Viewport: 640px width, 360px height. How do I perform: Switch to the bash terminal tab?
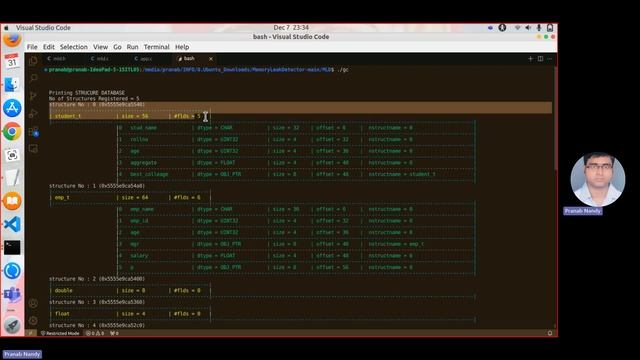point(189,59)
